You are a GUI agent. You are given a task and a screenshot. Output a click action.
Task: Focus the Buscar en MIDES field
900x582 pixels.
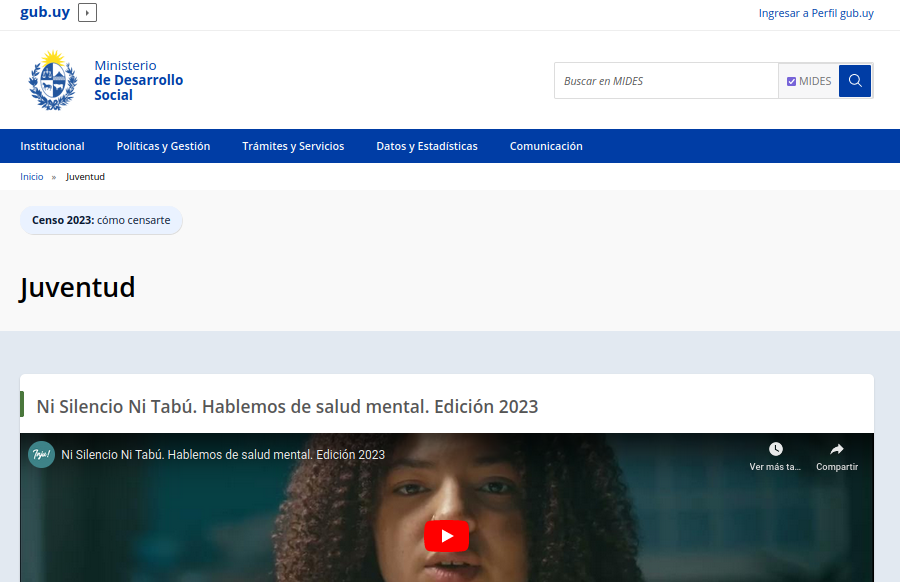(x=666, y=81)
